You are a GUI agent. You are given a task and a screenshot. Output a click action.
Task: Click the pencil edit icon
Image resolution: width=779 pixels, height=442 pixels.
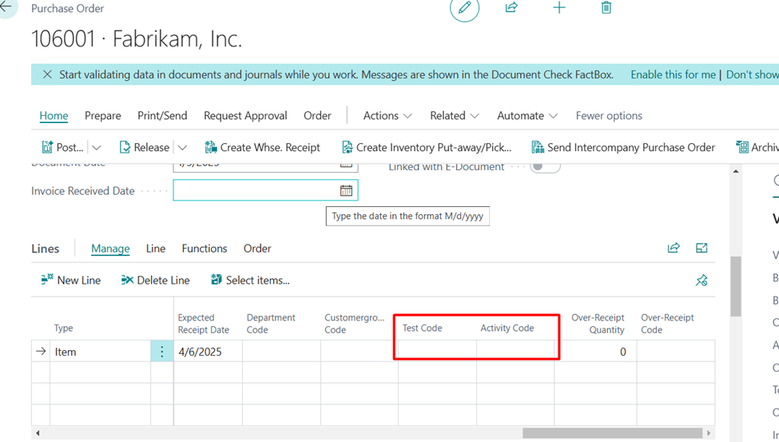click(x=465, y=7)
